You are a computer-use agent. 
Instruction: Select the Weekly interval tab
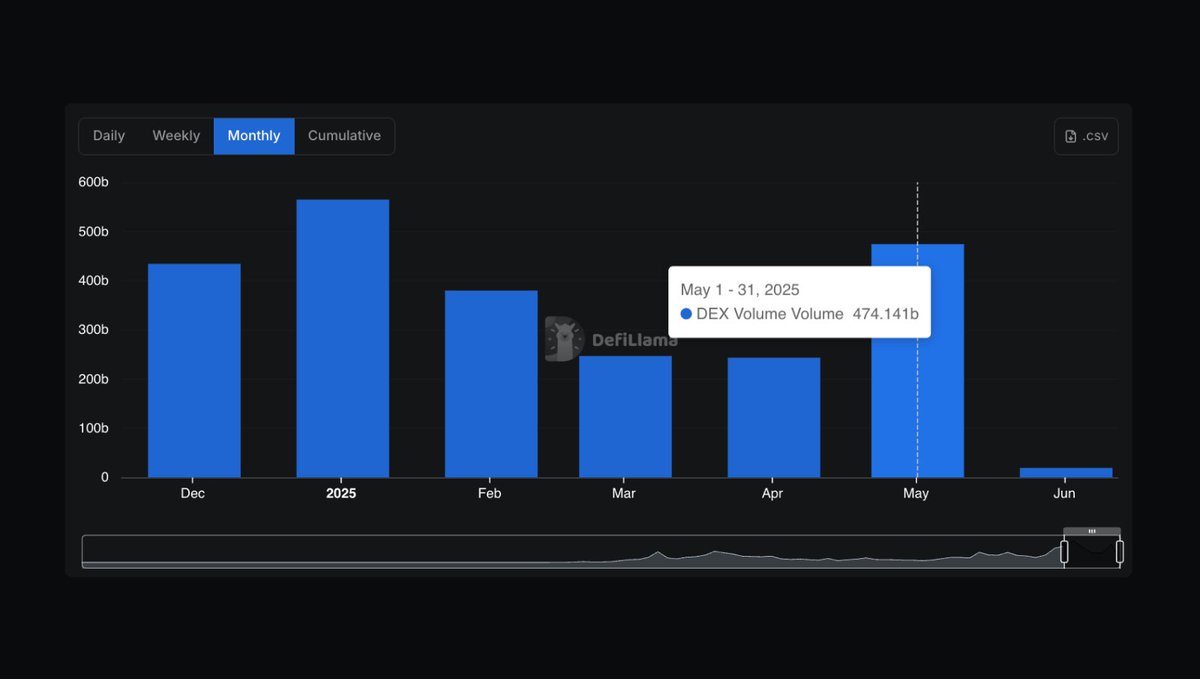[x=176, y=136]
